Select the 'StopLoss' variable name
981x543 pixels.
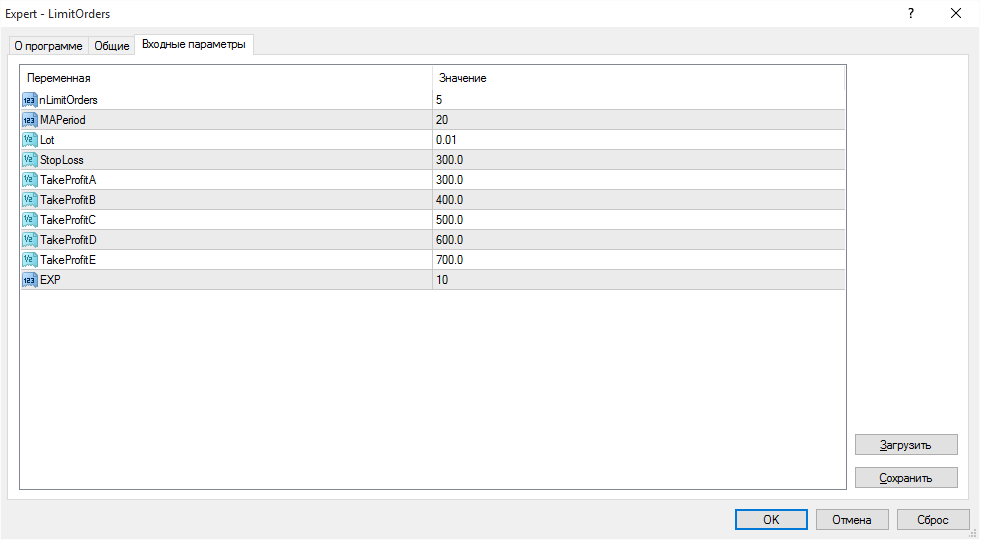pyautogui.click(x=61, y=160)
